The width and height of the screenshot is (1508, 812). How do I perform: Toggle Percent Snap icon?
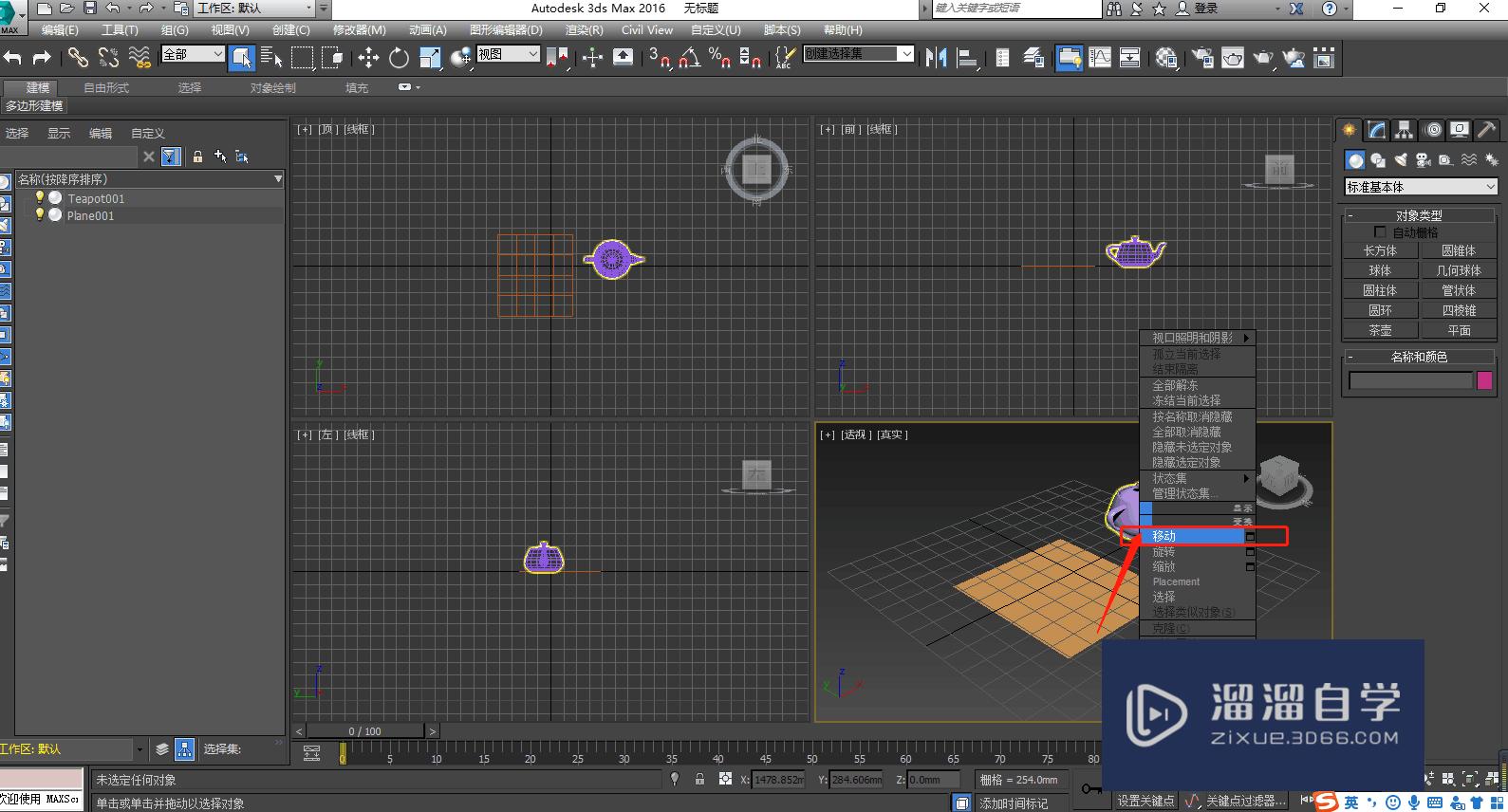pyautogui.click(x=719, y=58)
